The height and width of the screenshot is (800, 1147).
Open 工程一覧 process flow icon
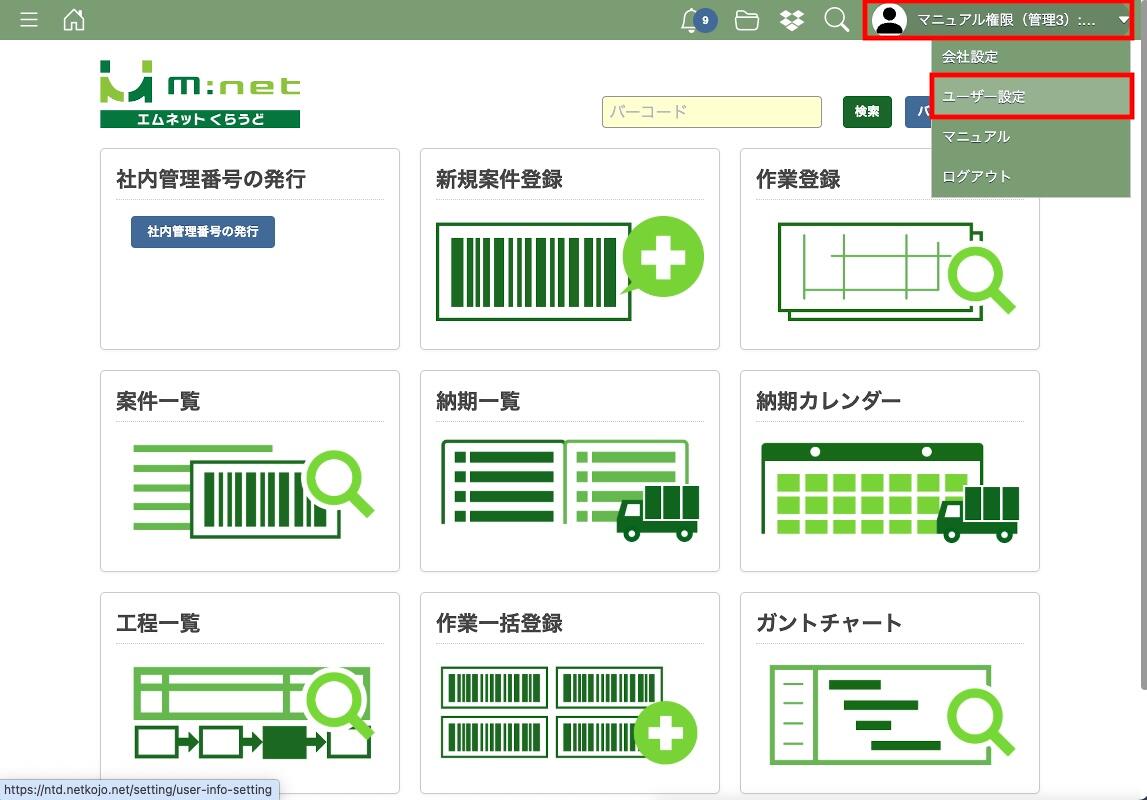(251, 712)
